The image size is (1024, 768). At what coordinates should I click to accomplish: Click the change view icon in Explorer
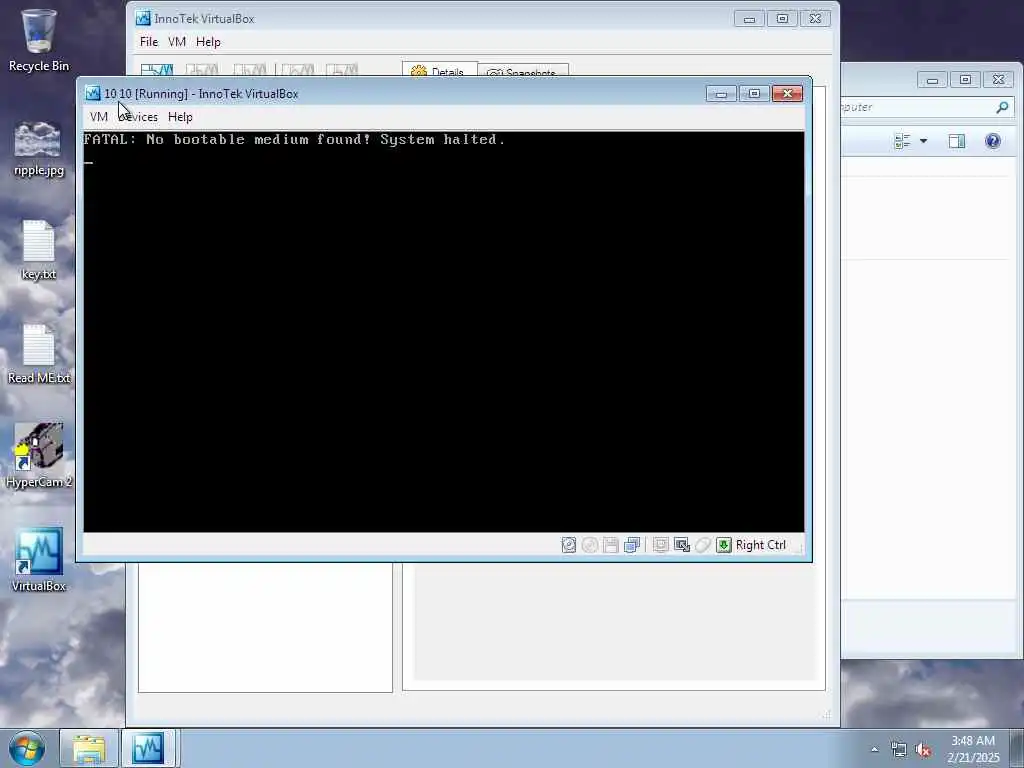point(902,141)
